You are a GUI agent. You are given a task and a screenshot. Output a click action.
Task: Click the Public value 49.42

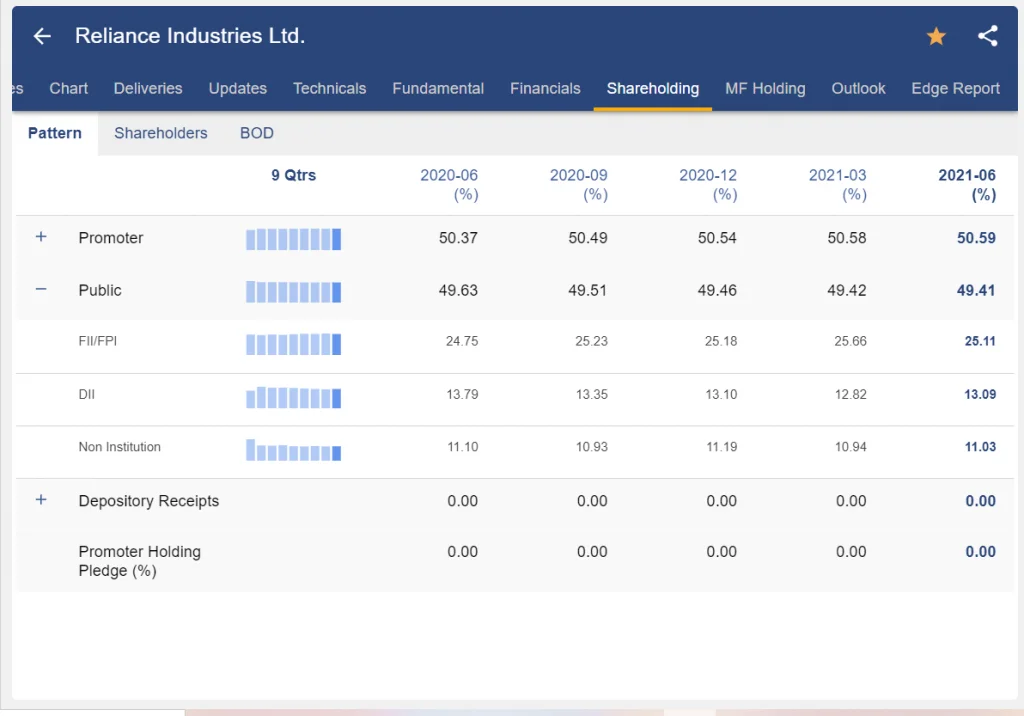click(847, 290)
